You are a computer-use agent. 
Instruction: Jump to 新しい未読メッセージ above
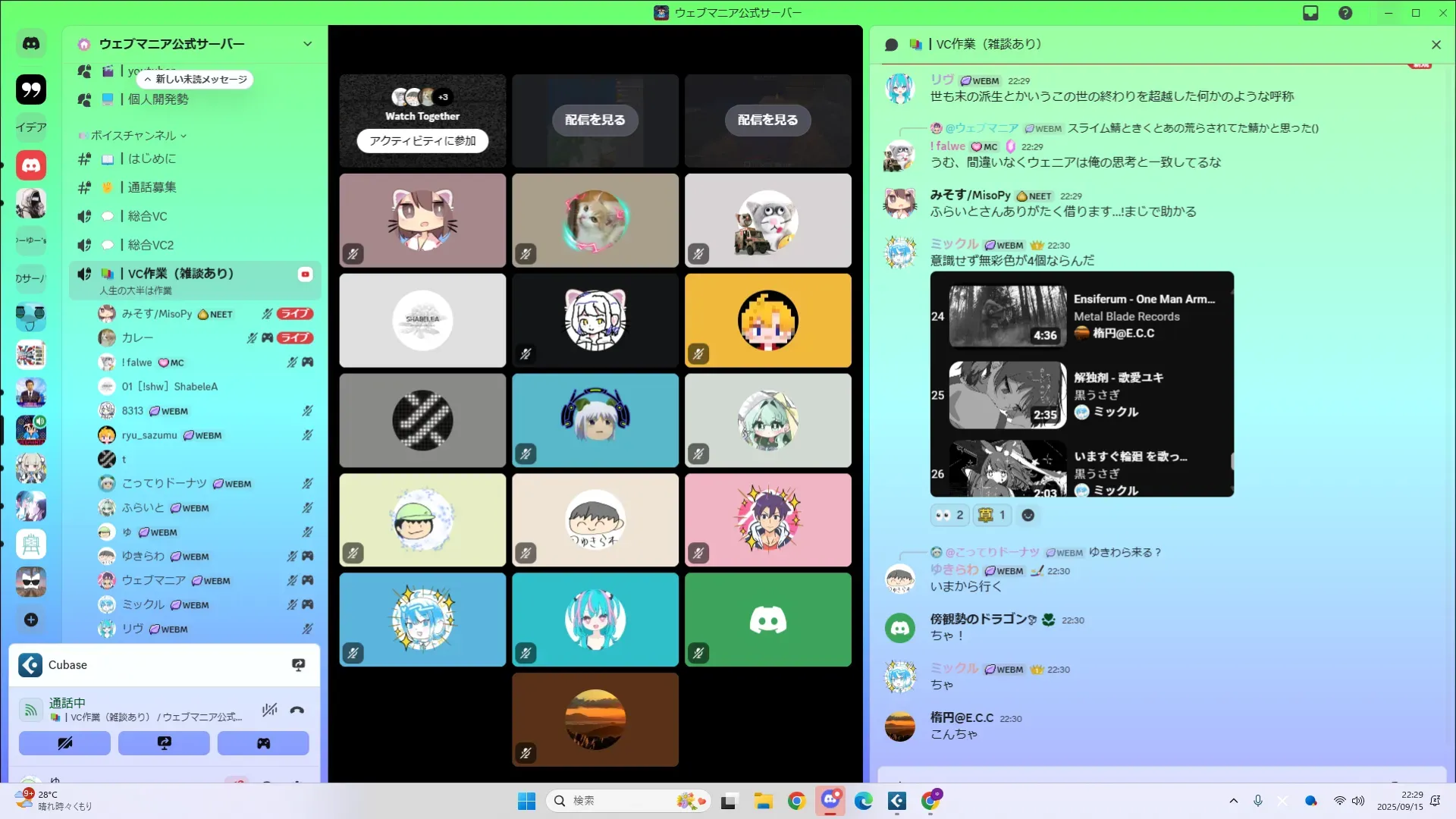click(196, 79)
